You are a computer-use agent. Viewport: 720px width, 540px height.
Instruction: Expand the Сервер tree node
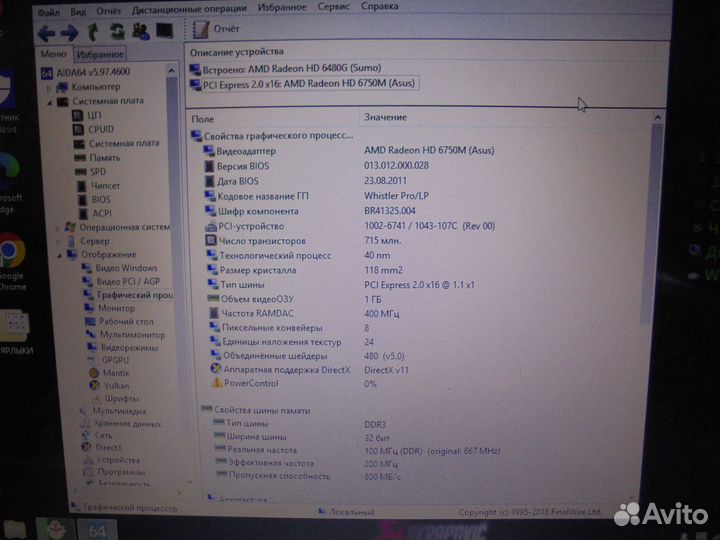point(58,242)
